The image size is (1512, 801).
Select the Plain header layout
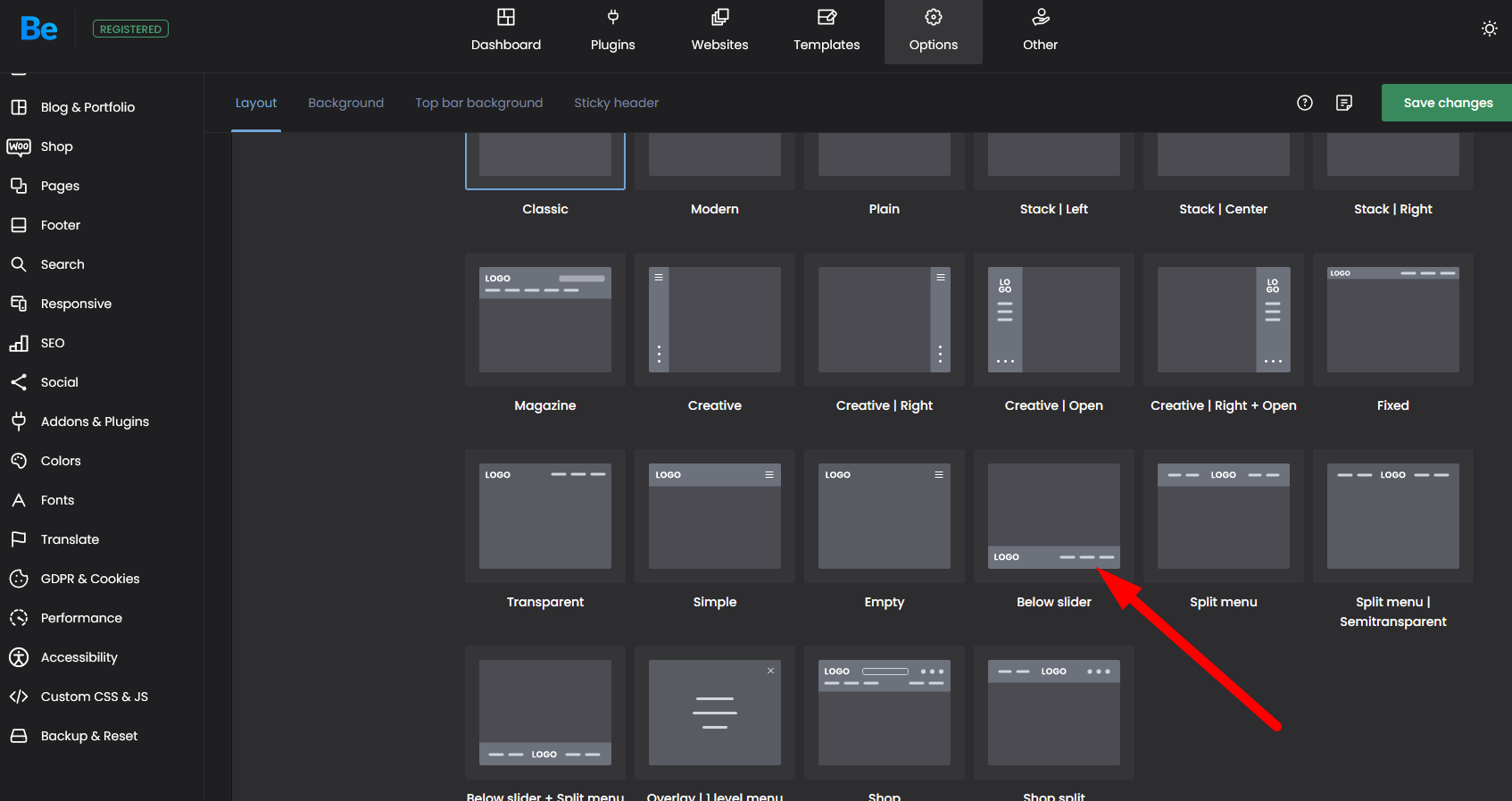[x=885, y=161]
